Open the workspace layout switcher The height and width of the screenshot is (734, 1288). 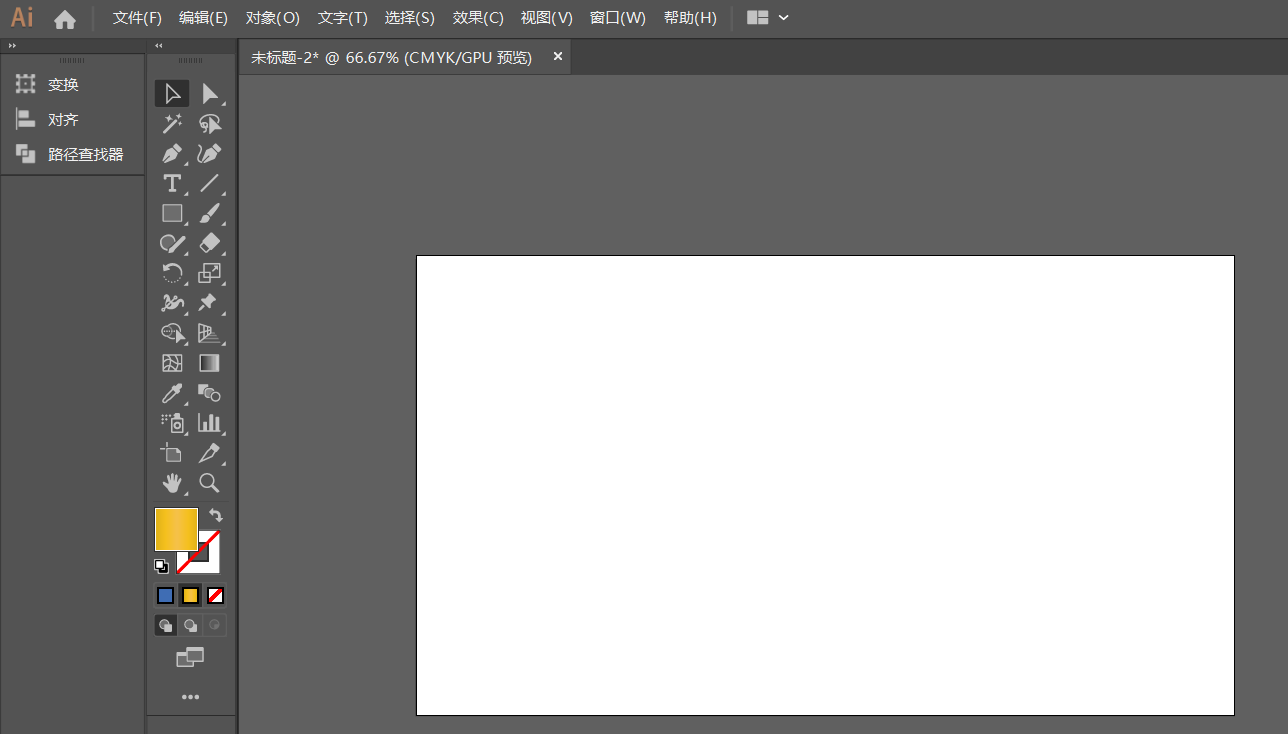[x=758, y=18]
